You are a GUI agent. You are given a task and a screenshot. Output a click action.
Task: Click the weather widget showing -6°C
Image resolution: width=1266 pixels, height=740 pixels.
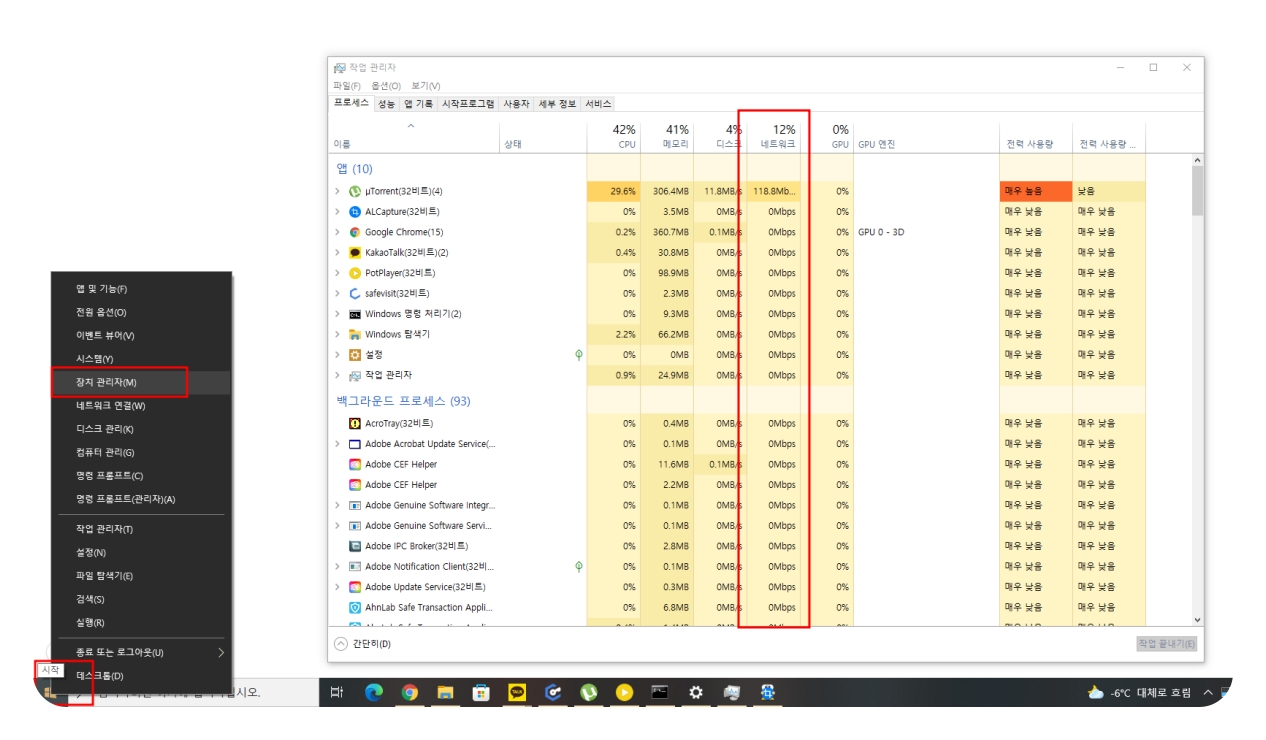1139,692
